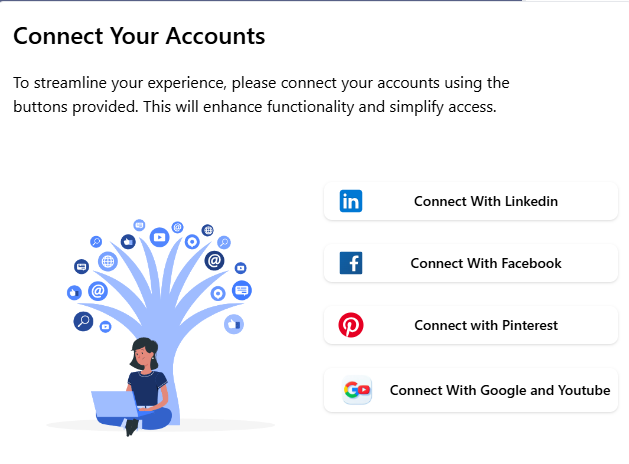The height and width of the screenshot is (464, 629).
Task: Click the large light-blue @ symbol bubble
Action: pos(98,291)
